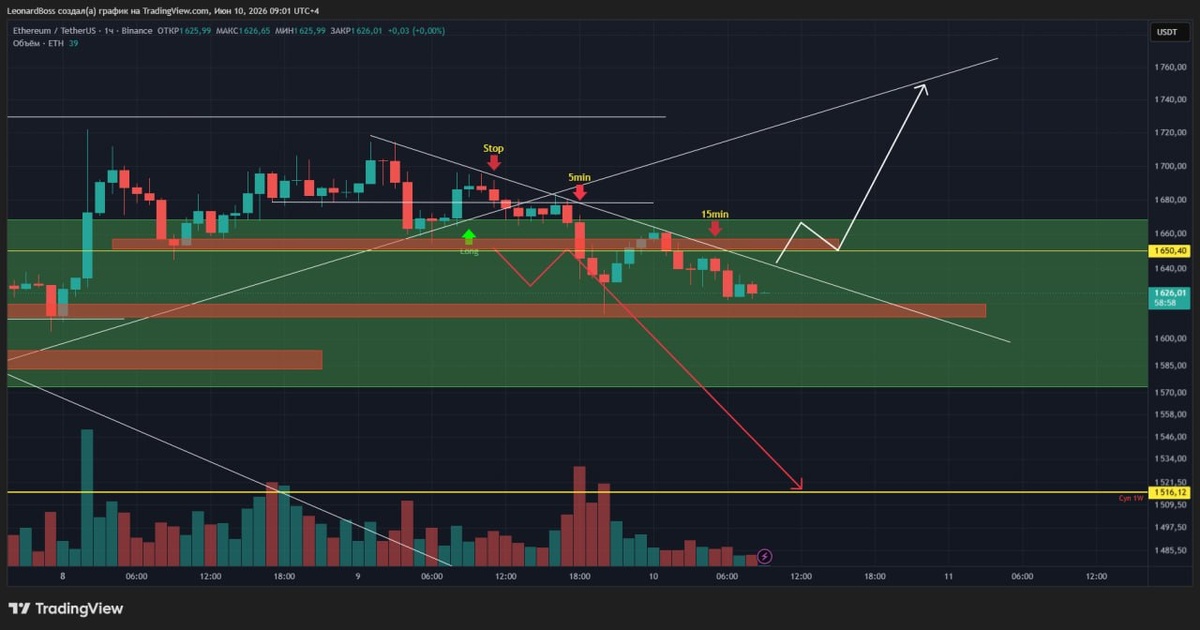This screenshot has height=630, width=1200.
Task: Select the yellow 5min text label
Action: coord(579,177)
